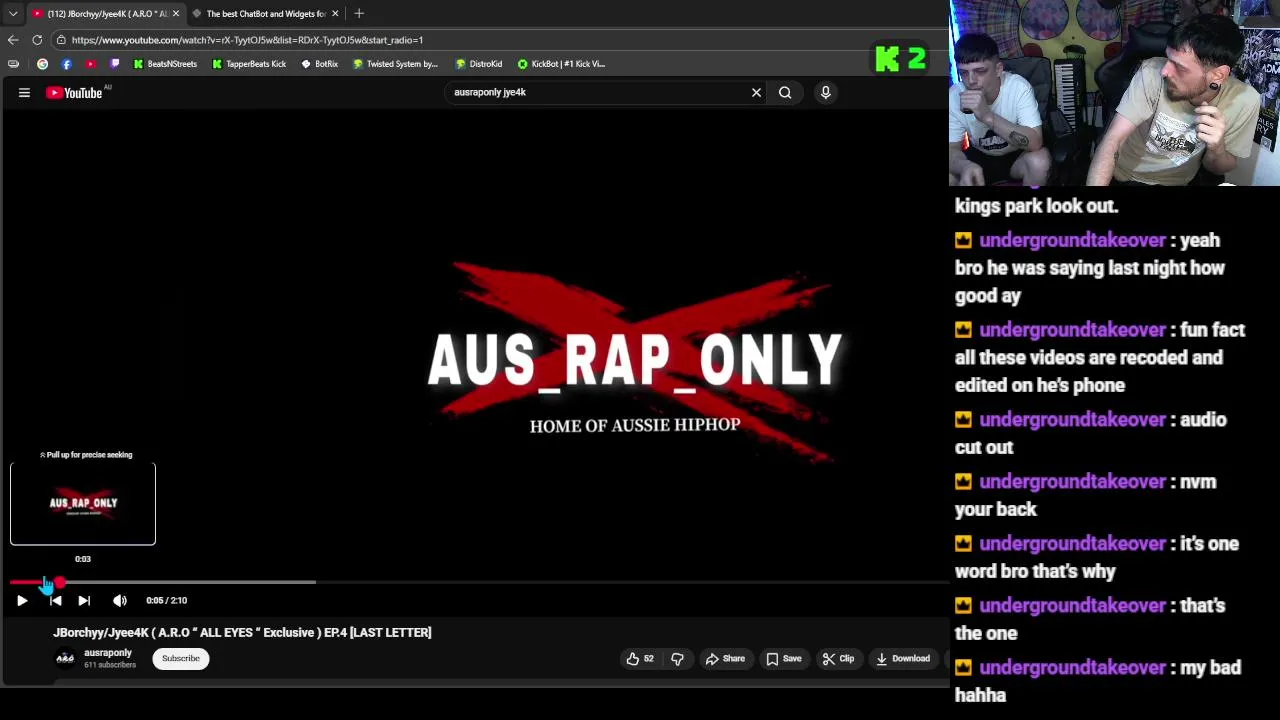Viewport: 1280px width, 720px height.
Task: Open the BeatsNStreets bookmark
Action: pyautogui.click(x=165, y=64)
